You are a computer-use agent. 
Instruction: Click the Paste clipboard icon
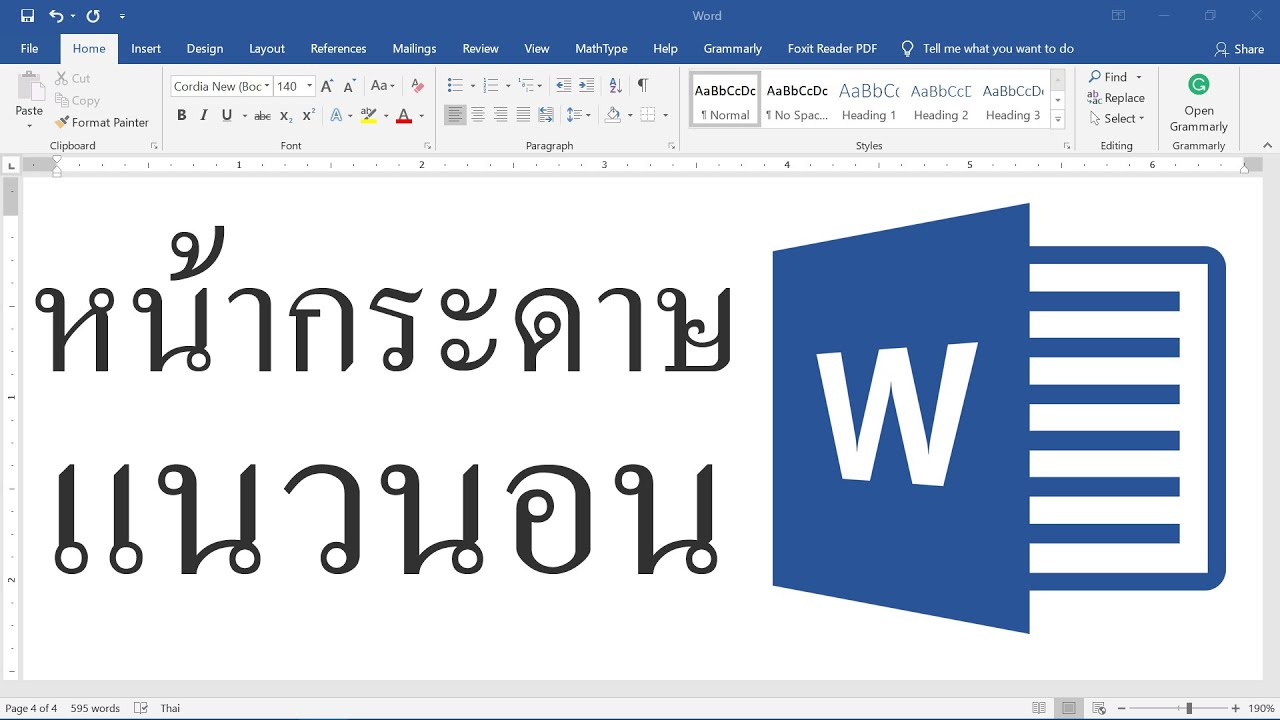click(29, 88)
